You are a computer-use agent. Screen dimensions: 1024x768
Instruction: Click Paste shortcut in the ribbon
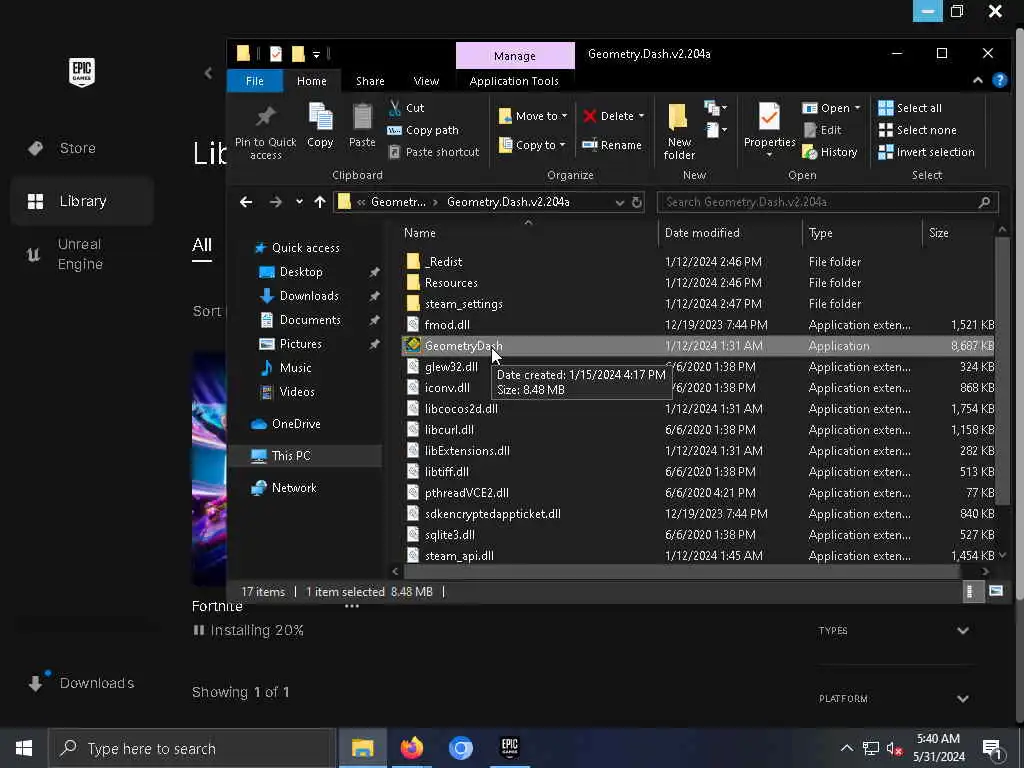(434, 152)
